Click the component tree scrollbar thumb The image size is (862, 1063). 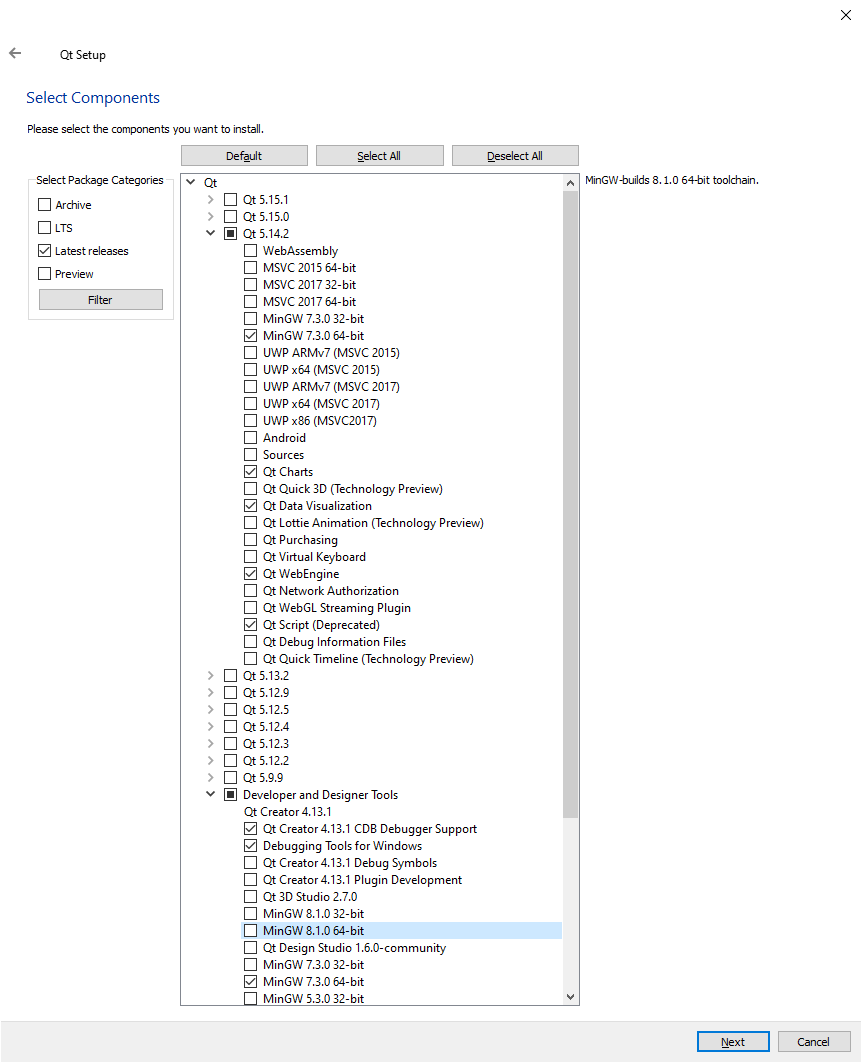(x=571, y=504)
